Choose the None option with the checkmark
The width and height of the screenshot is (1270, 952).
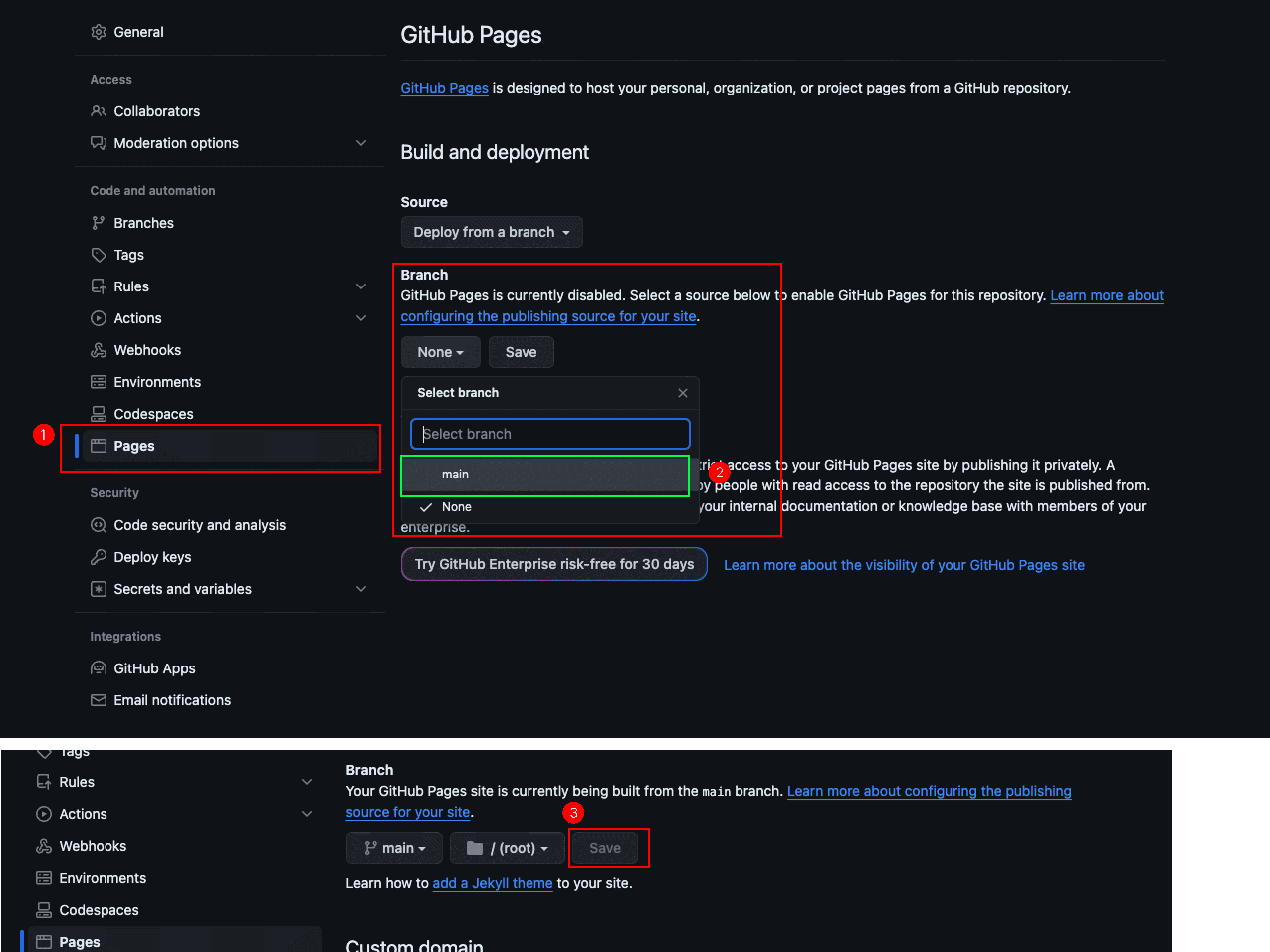(456, 507)
